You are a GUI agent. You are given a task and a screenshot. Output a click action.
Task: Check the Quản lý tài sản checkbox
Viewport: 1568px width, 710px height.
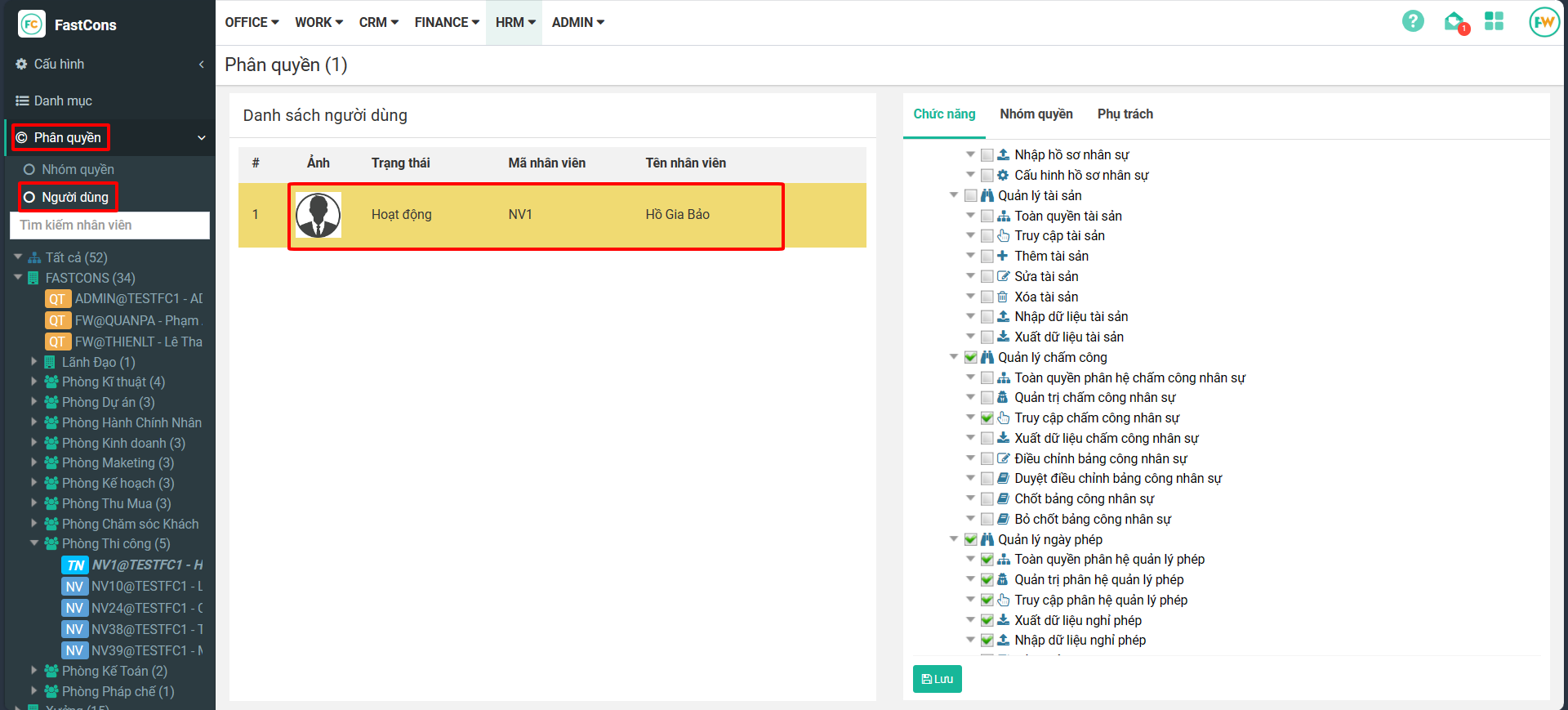click(x=971, y=196)
